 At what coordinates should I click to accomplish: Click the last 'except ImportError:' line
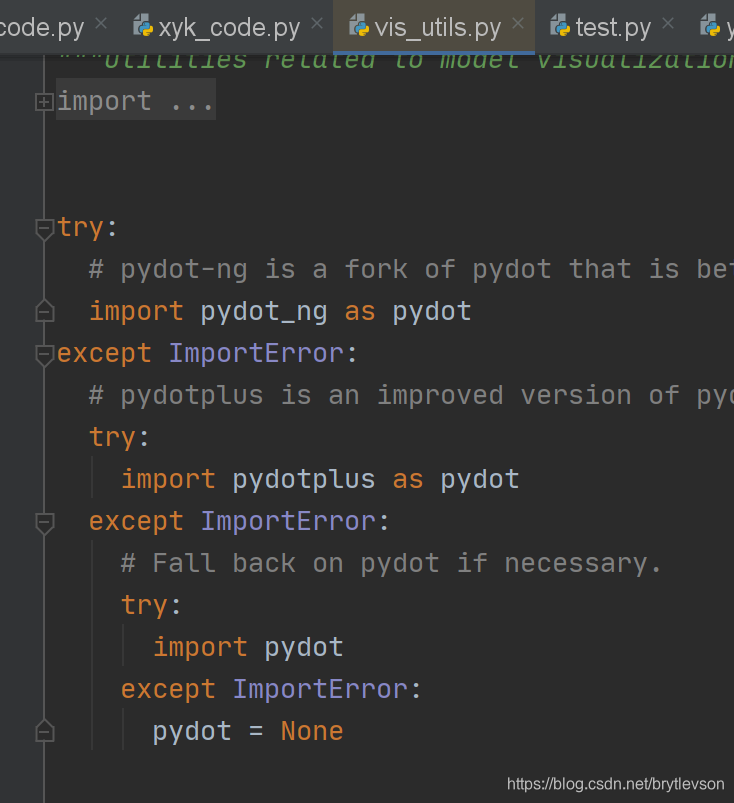271,689
